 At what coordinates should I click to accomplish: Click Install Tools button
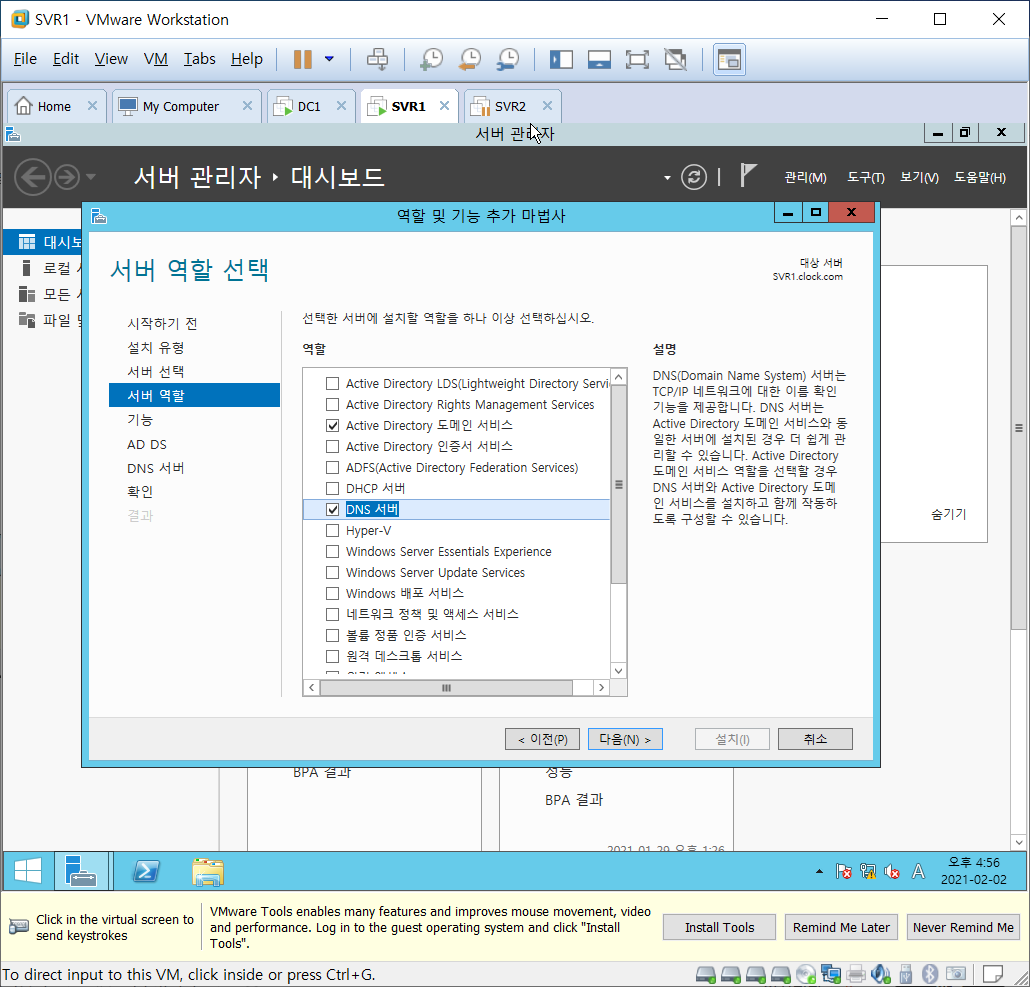click(x=719, y=927)
